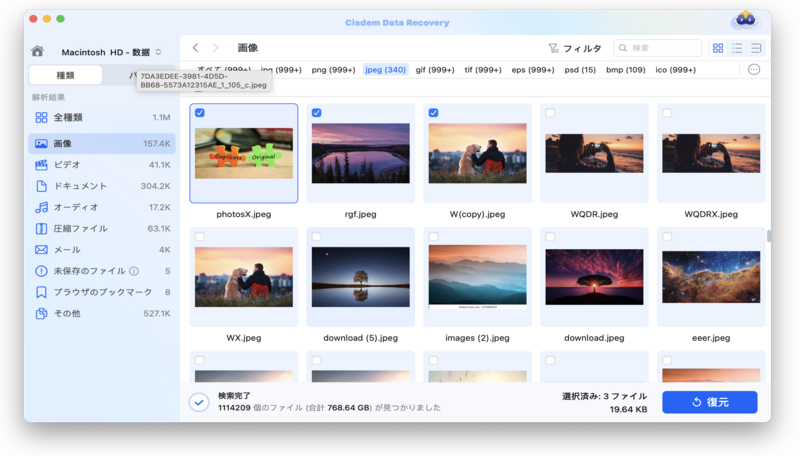
Task: Switch to list view layout
Action: [x=737, y=48]
